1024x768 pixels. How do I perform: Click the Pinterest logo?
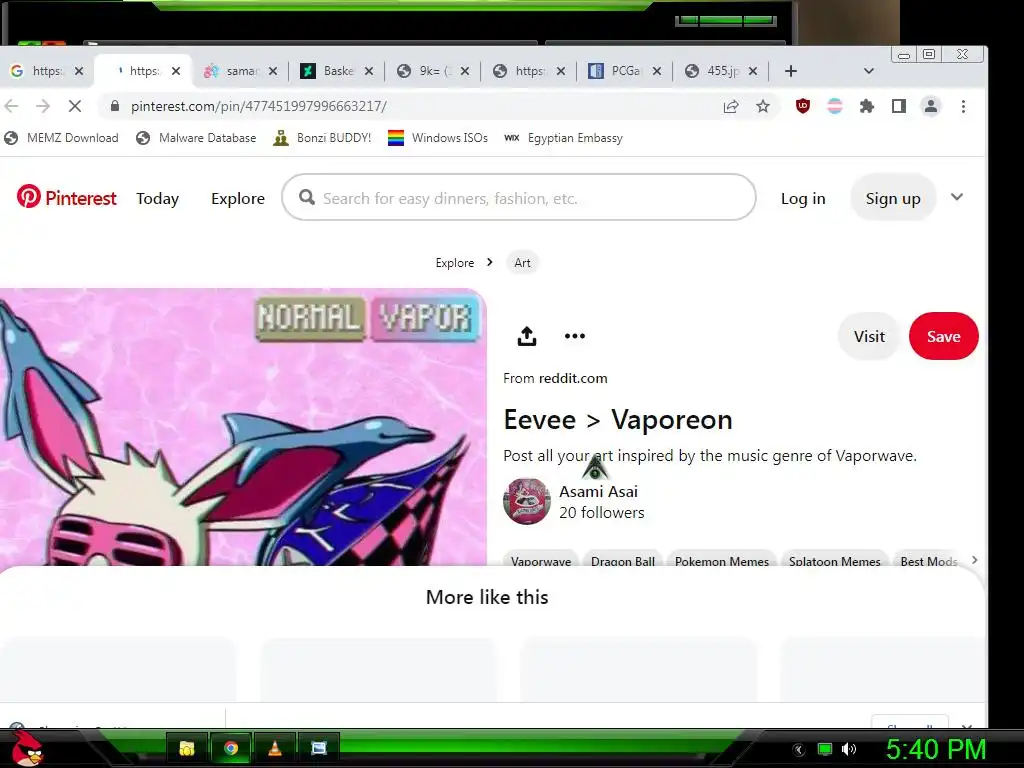[67, 197]
